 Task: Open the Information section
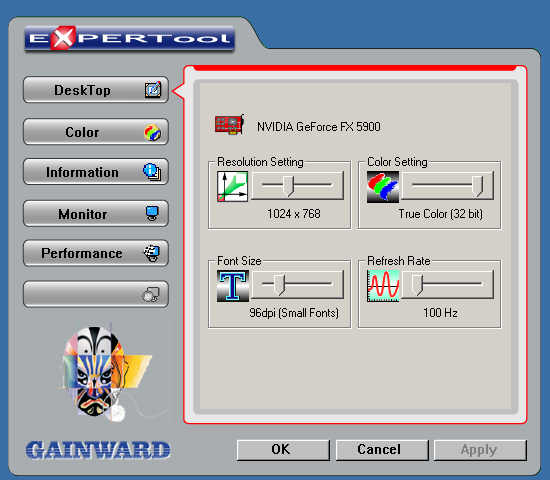point(96,172)
